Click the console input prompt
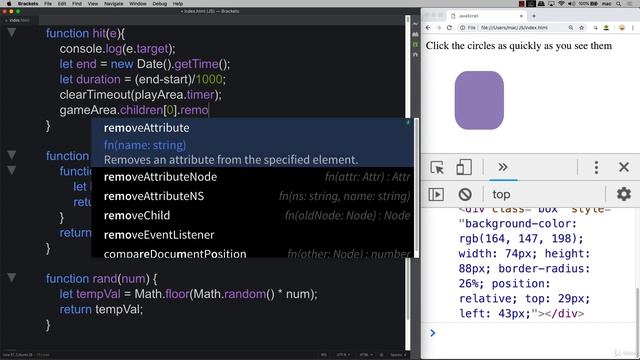 coord(531,333)
